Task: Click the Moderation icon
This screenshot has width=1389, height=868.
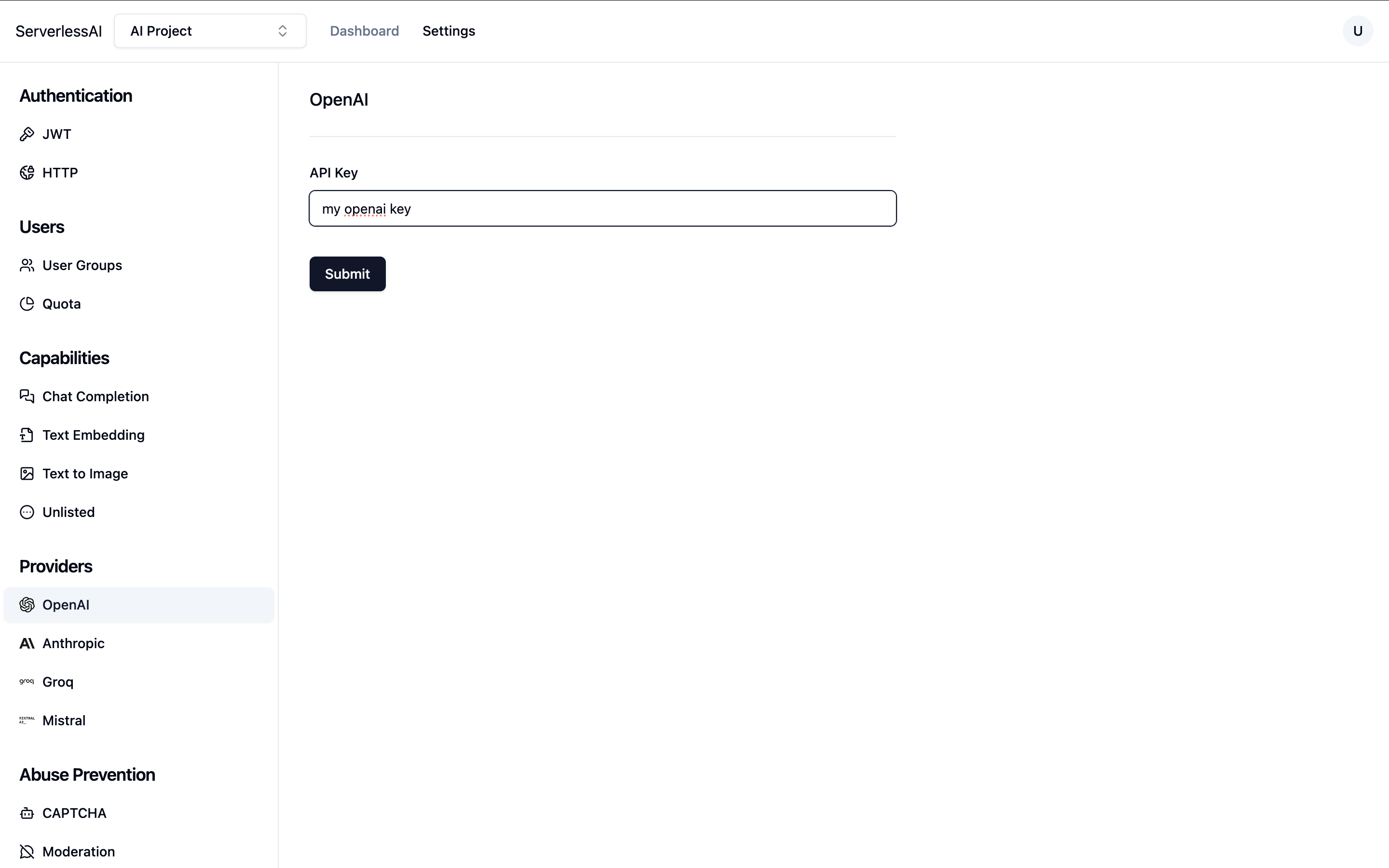Action: click(27, 851)
